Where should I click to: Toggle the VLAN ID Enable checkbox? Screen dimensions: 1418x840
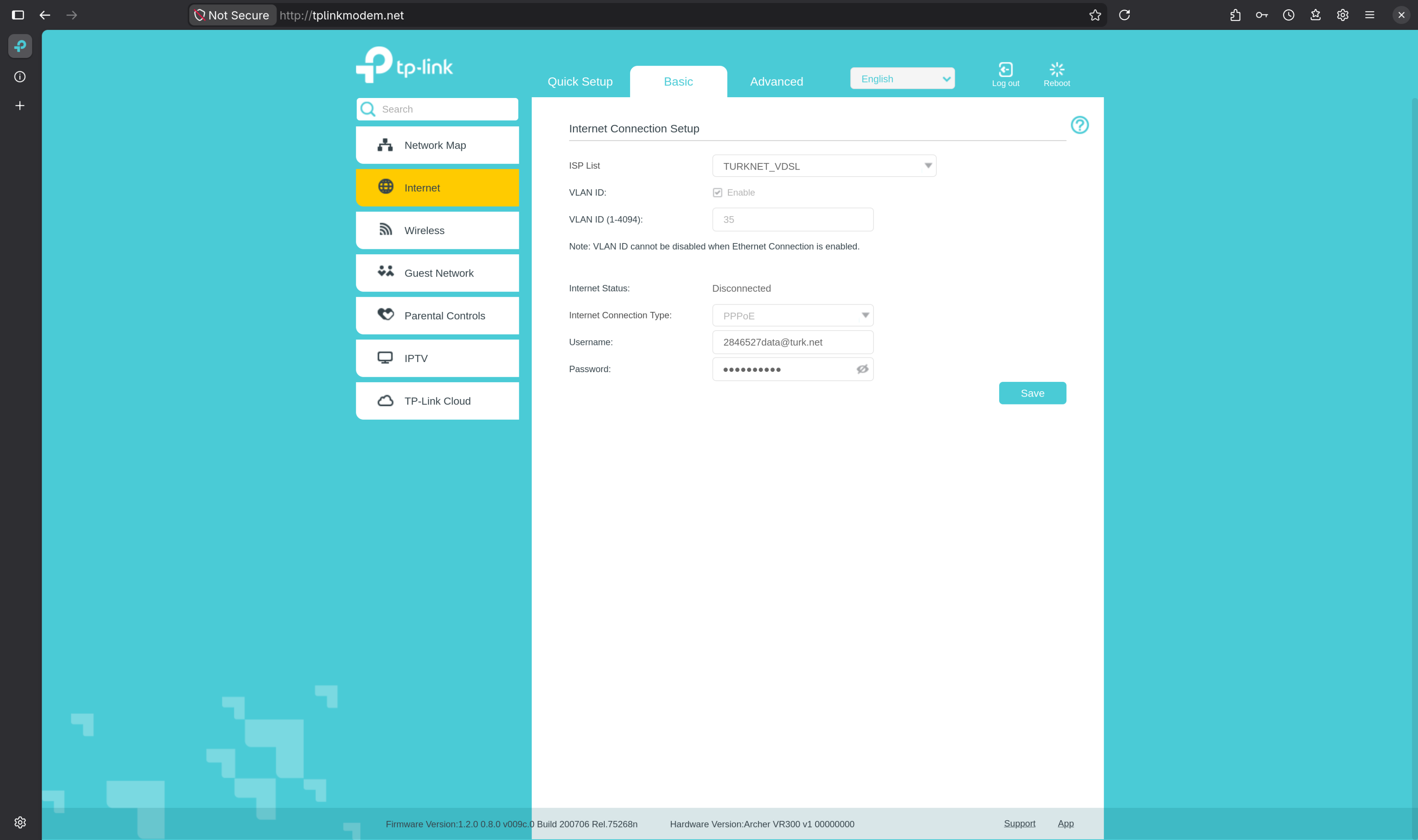(x=717, y=192)
